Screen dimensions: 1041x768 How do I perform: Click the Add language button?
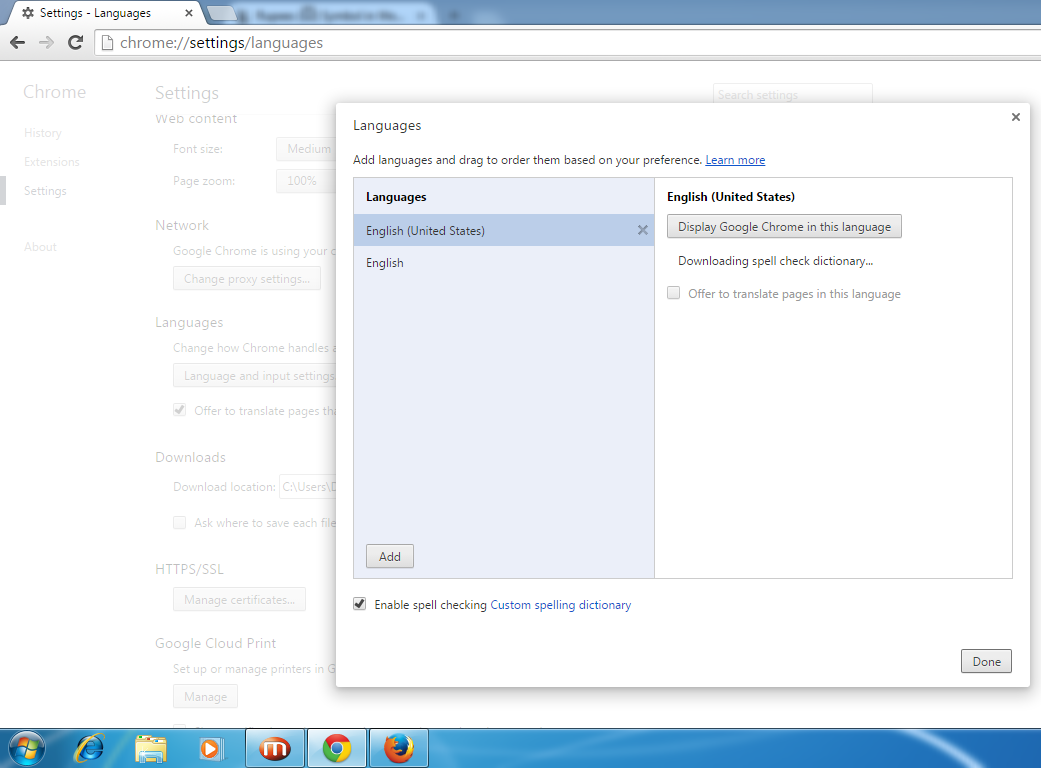[390, 556]
